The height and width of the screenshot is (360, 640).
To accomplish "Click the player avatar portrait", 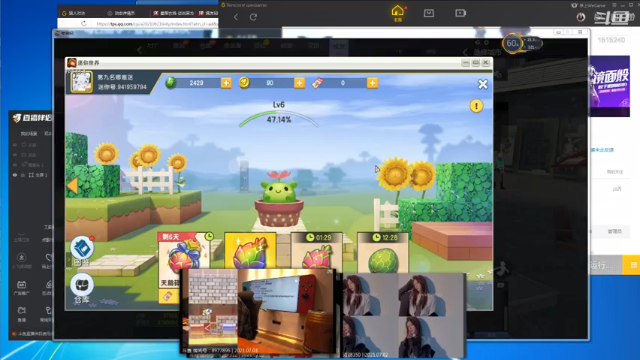I will tap(82, 81).
